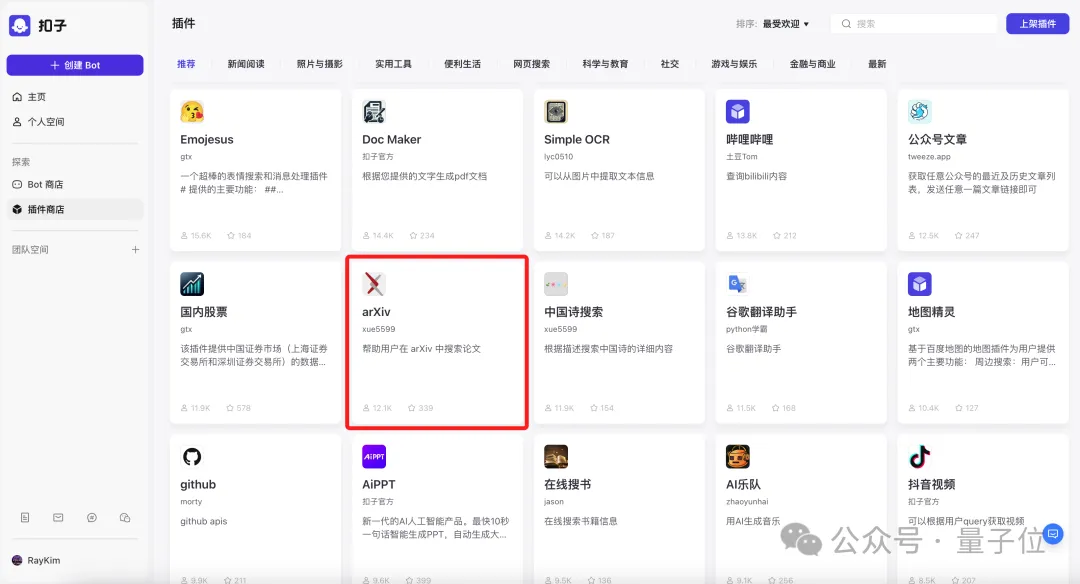This screenshot has height=584, width=1080.
Task: Click the arXiv plugin logo icon
Action: click(374, 284)
